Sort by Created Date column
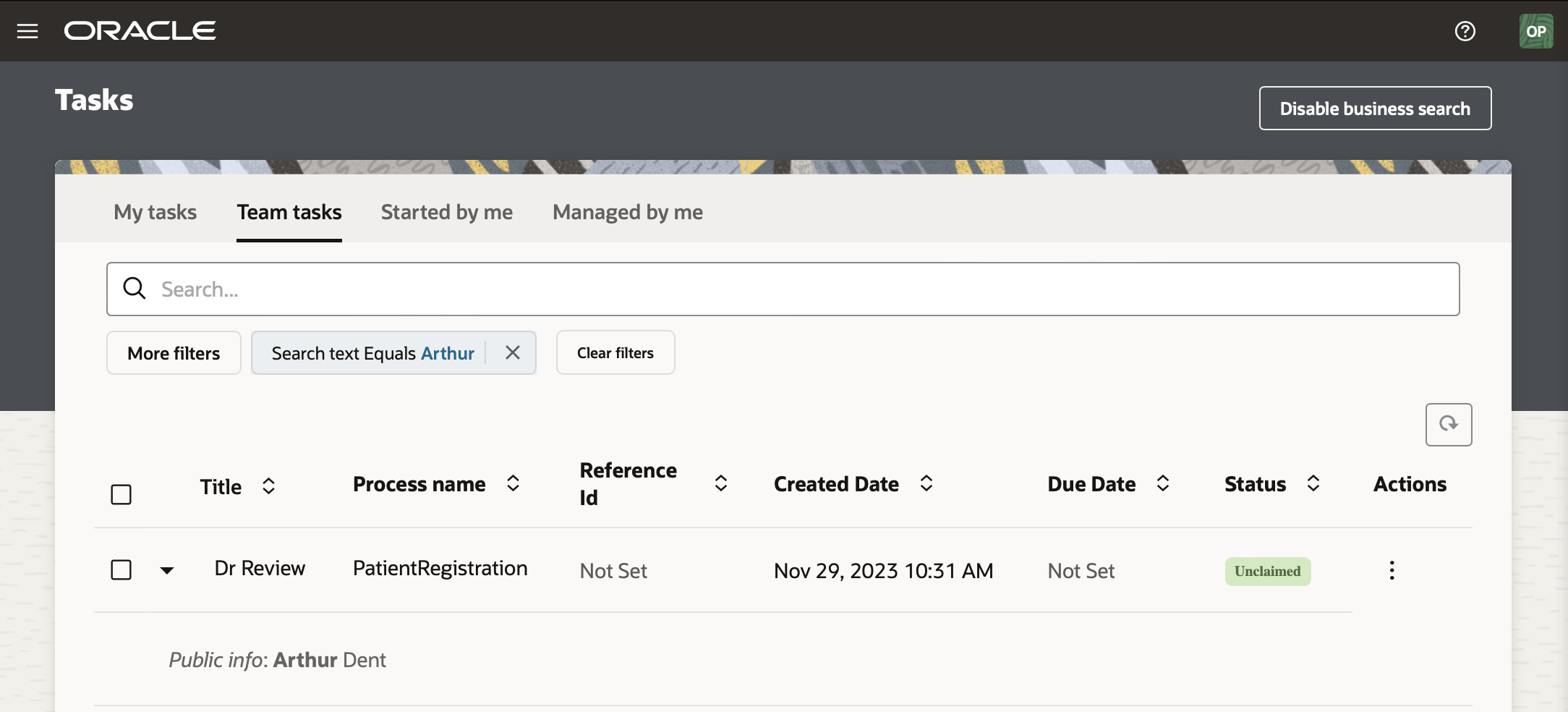This screenshot has height=712, width=1568. [x=926, y=483]
